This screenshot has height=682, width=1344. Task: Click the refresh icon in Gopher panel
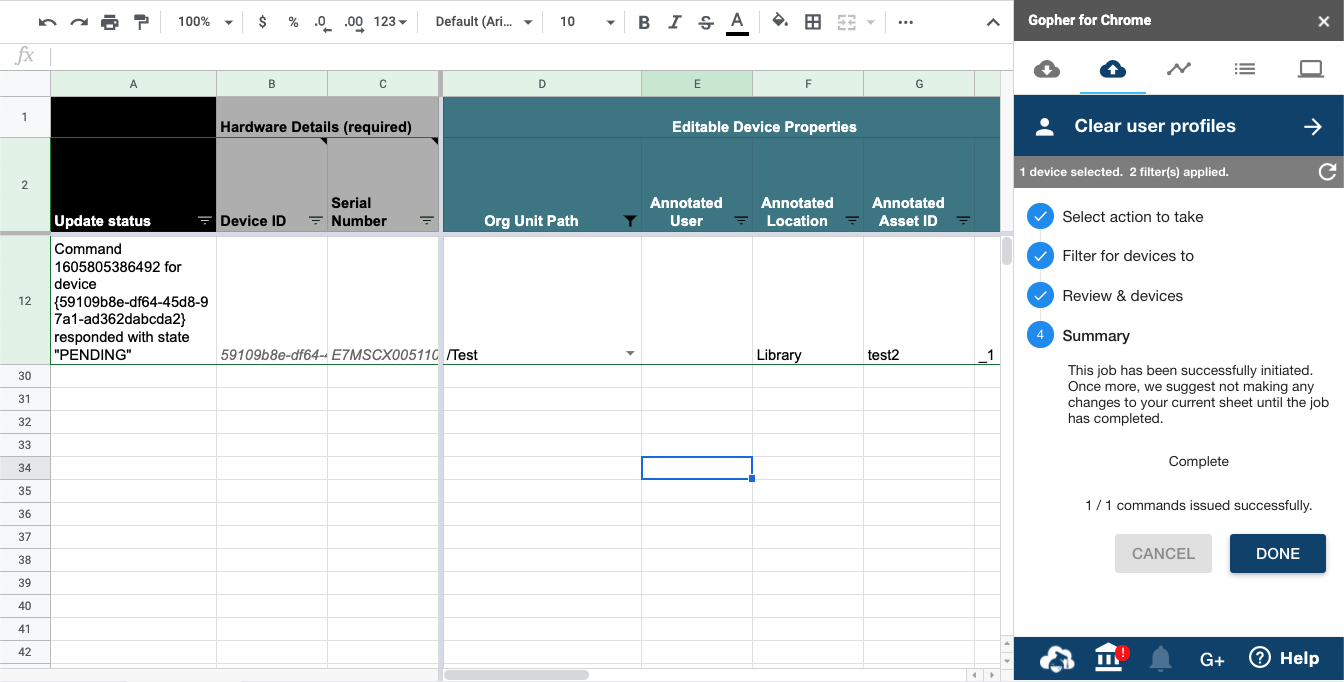pos(1327,172)
